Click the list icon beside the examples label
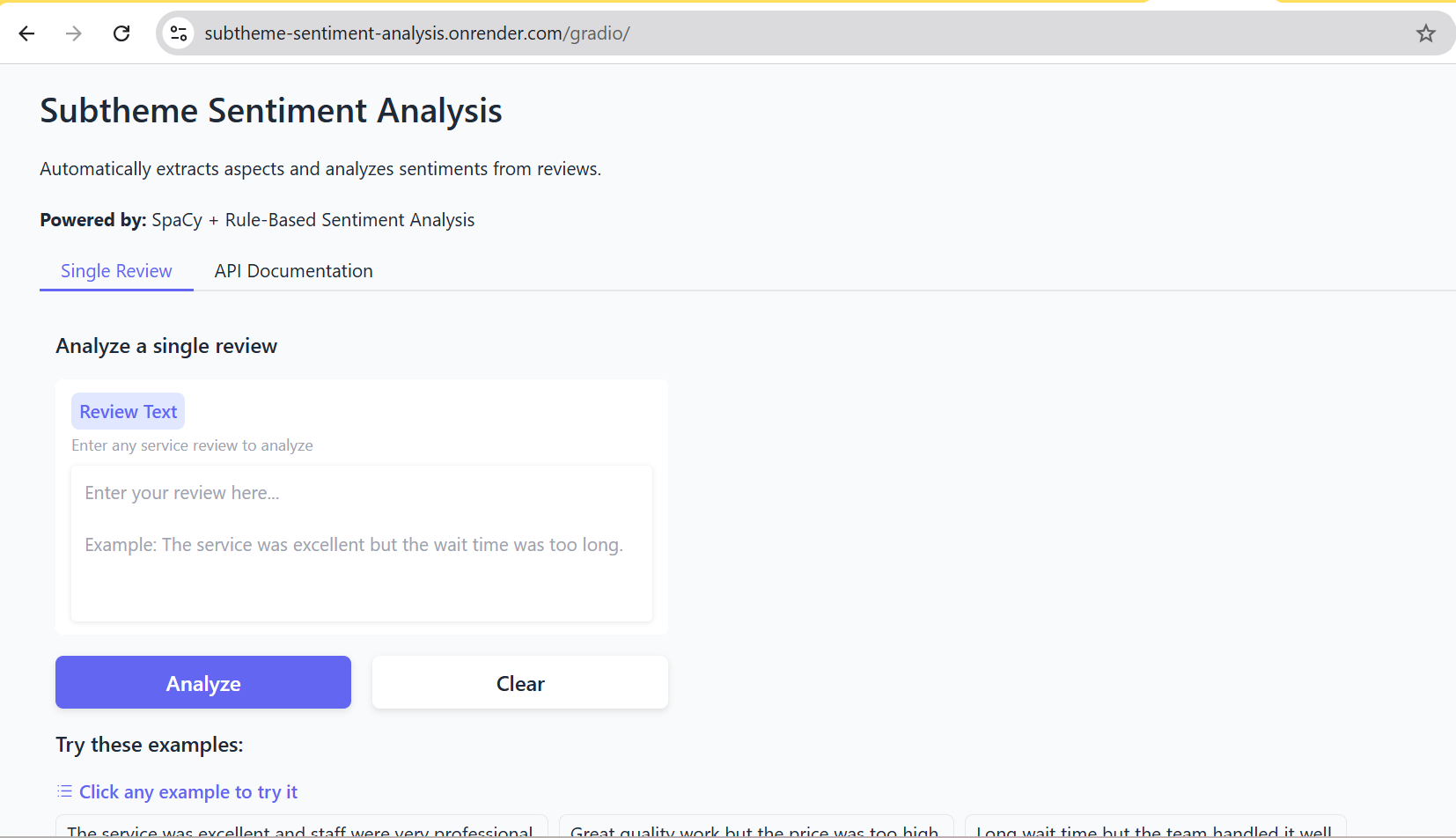Image resolution: width=1456 pixels, height=838 pixels. pyautogui.click(x=64, y=791)
